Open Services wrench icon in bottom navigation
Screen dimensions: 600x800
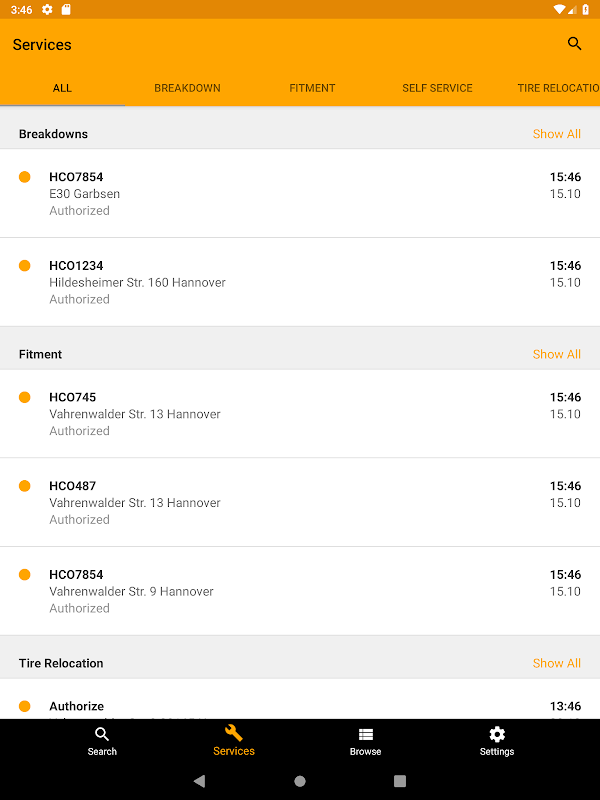pyautogui.click(x=234, y=735)
